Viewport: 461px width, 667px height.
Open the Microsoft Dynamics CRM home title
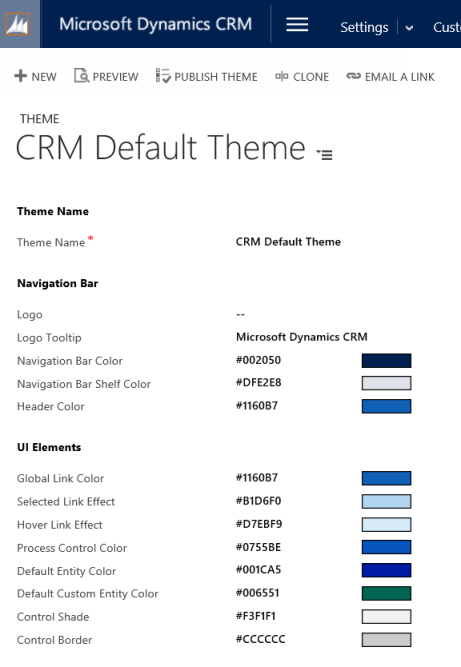[x=155, y=24]
